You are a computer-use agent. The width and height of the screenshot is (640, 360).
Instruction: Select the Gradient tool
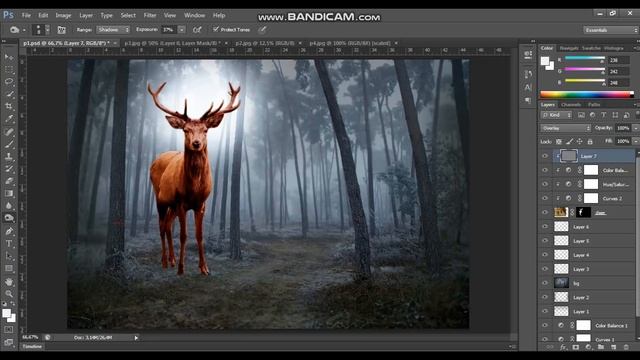point(9,193)
